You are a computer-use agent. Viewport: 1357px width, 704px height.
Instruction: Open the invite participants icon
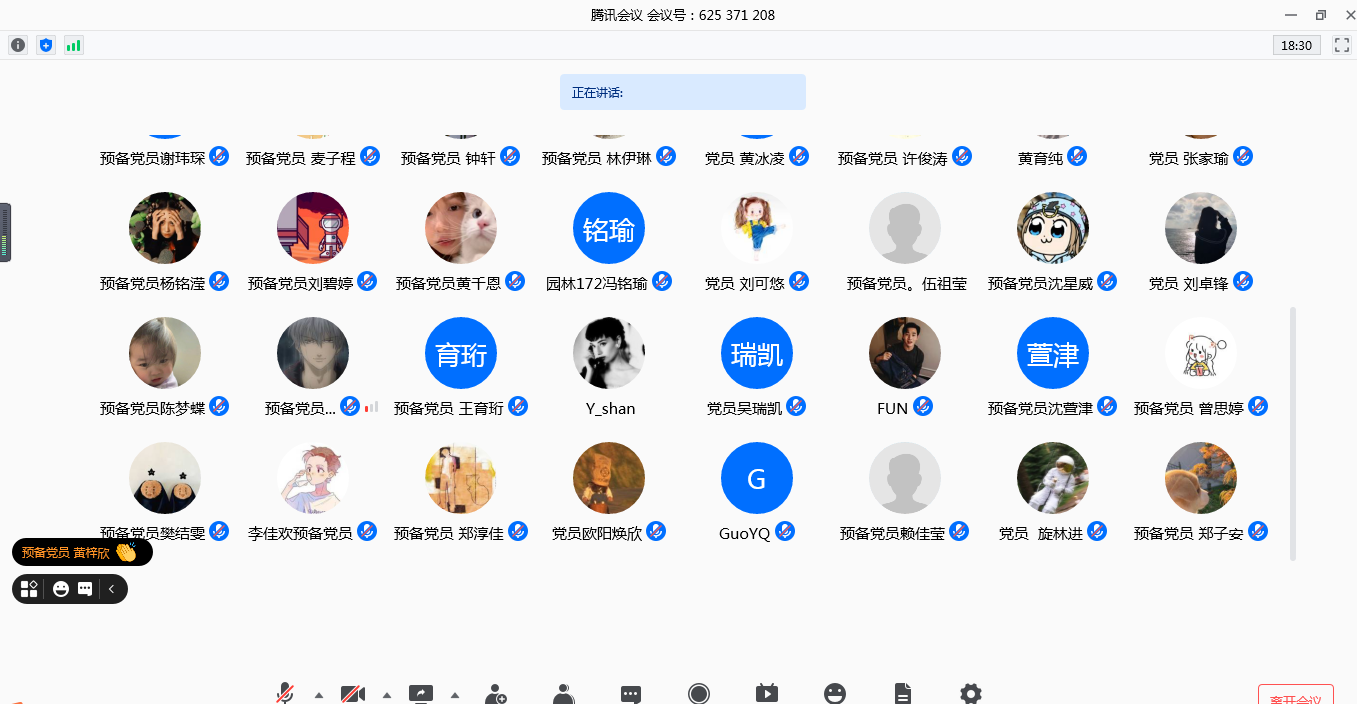coord(495,694)
